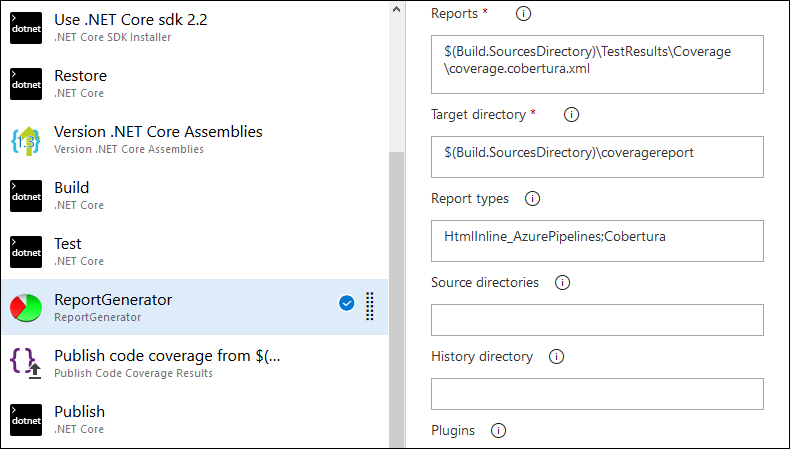790x449 pixels.
Task: Click the empty History directory field
Action: [x=597, y=394]
